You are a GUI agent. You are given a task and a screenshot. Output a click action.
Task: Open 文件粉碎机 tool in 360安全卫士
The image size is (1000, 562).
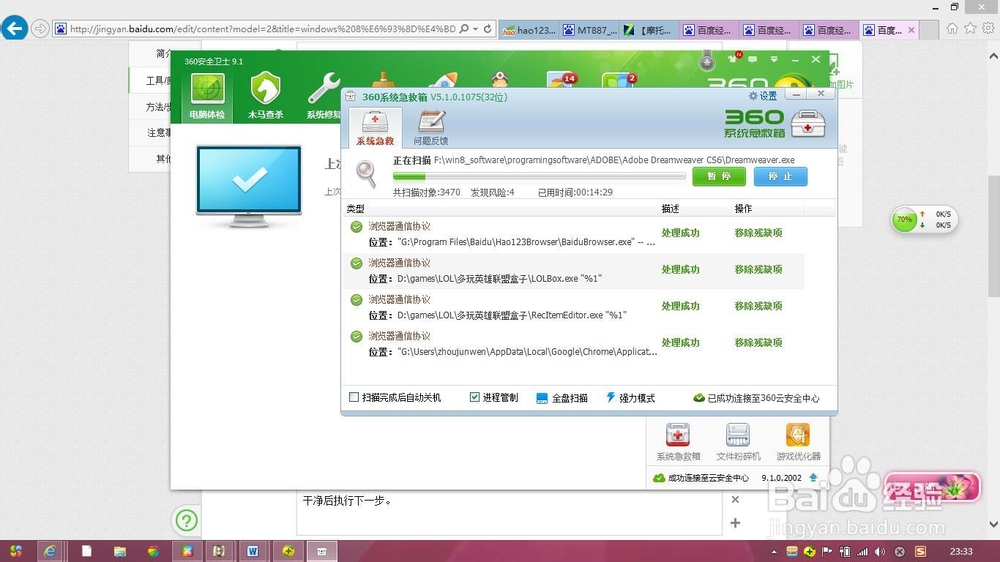(738, 441)
